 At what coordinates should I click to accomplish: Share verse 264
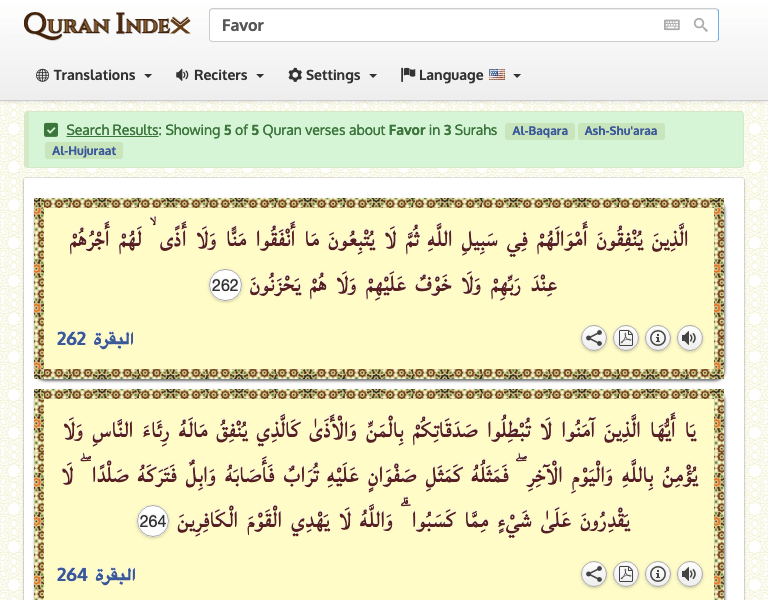tap(594, 574)
